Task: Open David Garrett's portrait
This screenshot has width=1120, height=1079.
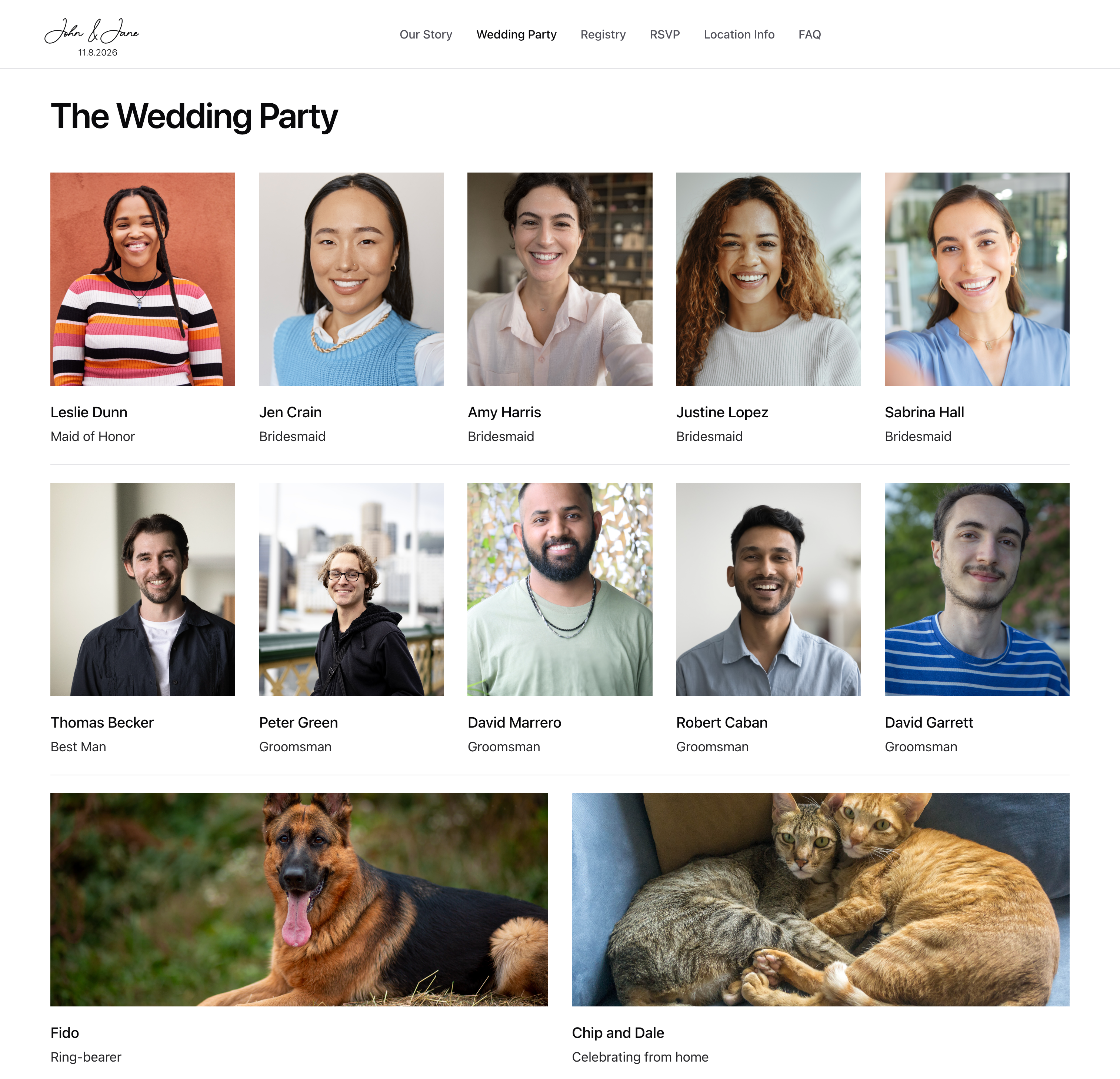Action: pyautogui.click(x=977, y=589)
